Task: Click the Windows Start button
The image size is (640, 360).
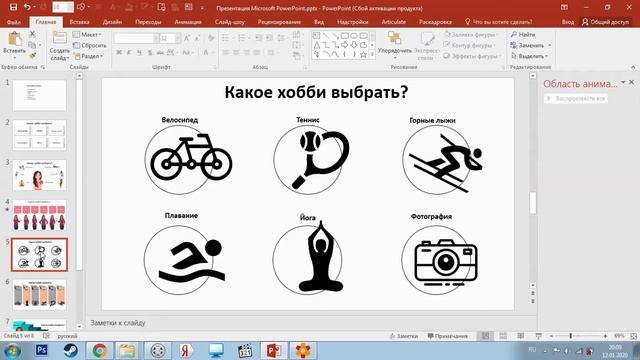Action: 12,351
